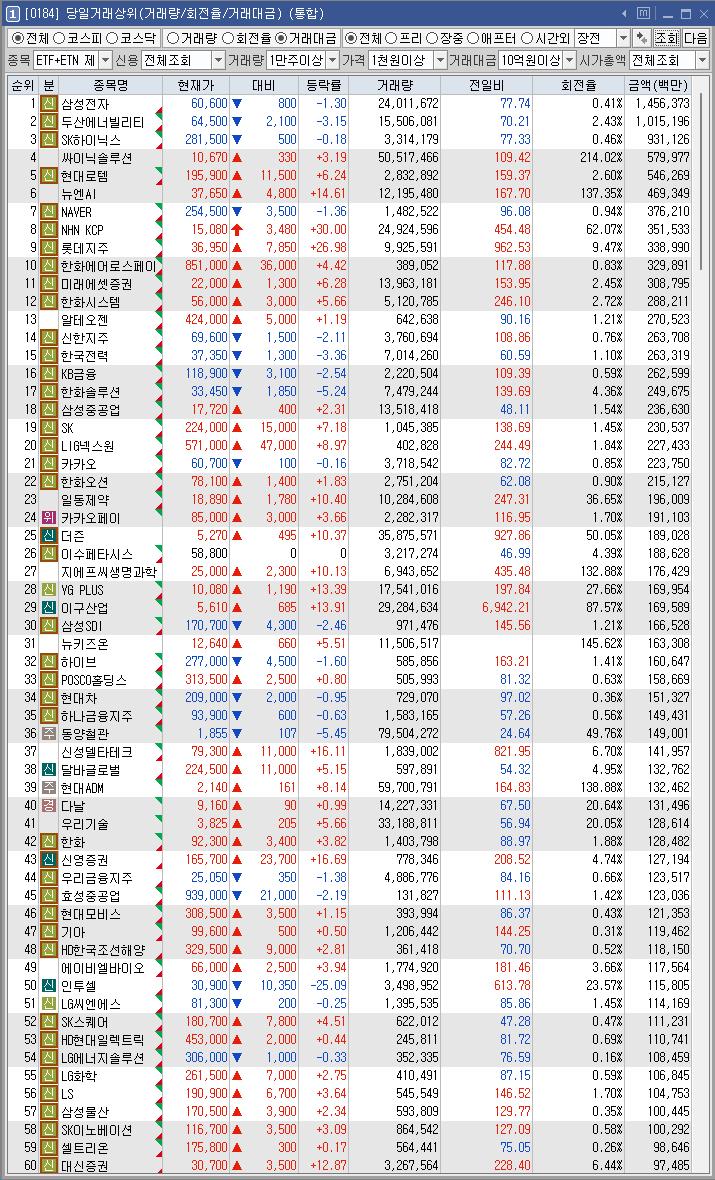
Task: Select the 거래대금 ranking radio button
Action: pyautogui.click(x=307, y=38)
